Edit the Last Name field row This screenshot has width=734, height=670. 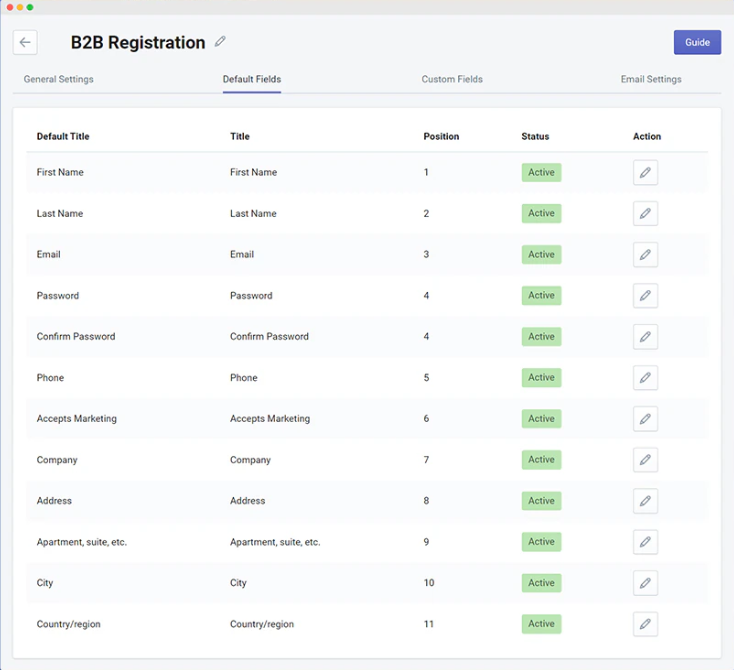[645, 214]
